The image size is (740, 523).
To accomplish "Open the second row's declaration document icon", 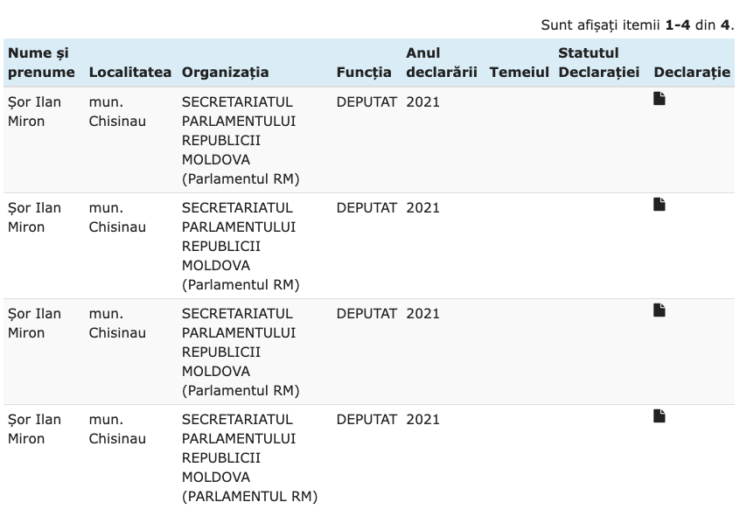I will point(659,204).
